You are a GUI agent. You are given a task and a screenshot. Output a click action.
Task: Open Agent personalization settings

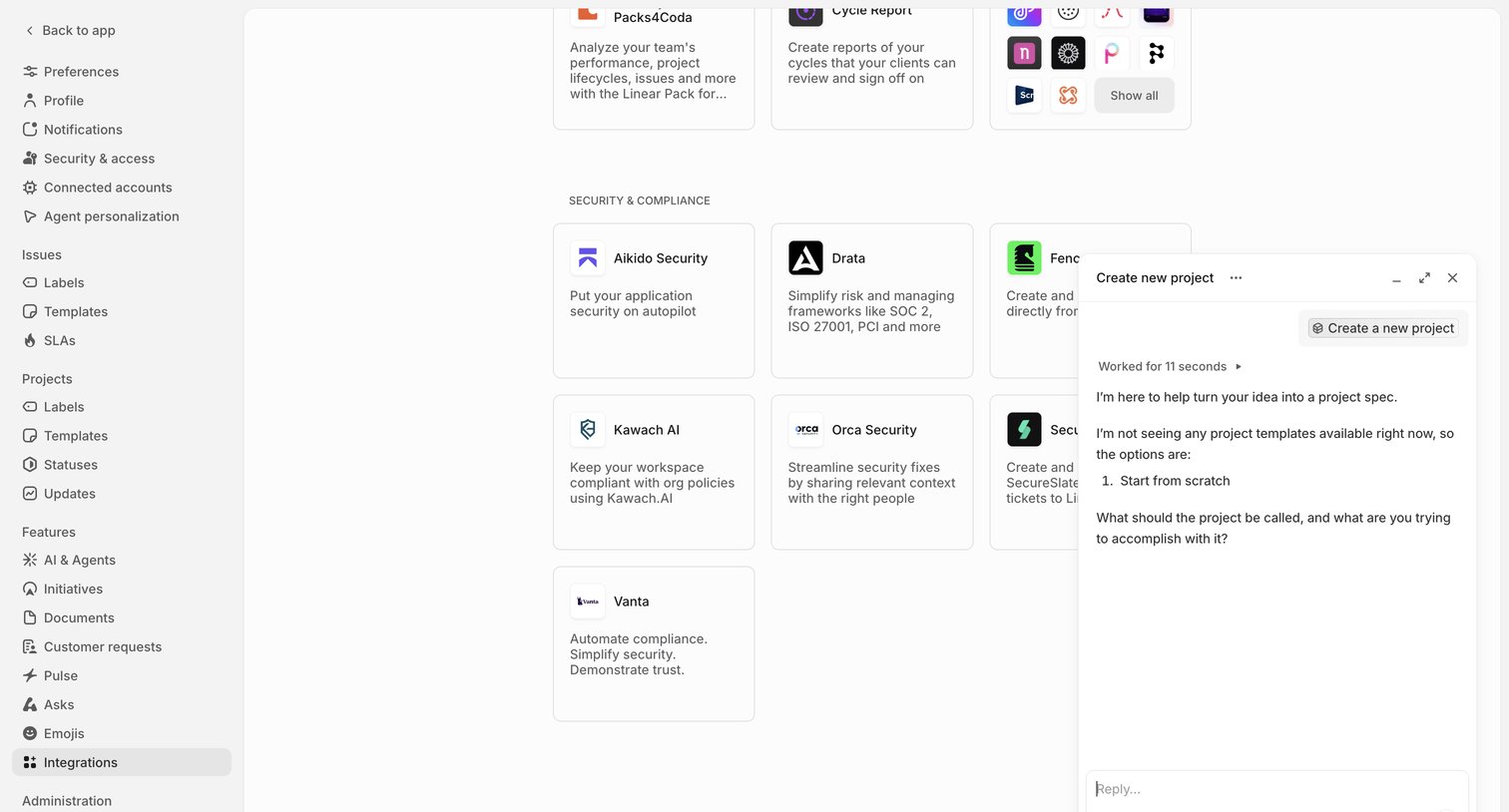[122, 216]
